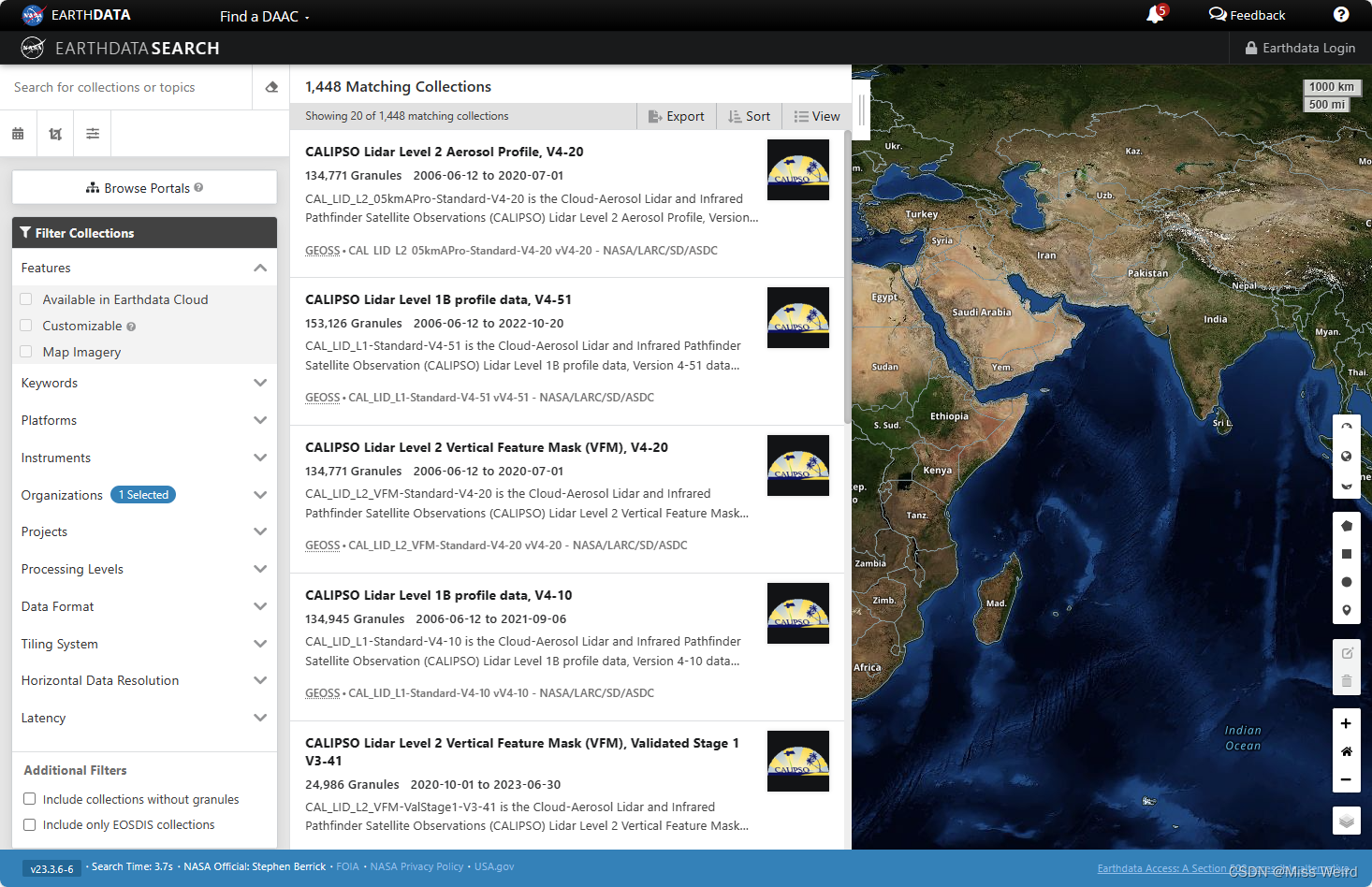The width and height of the screenshot is (1372, 887).
Task: Open the advanced search sliders icon
Action: (x=93, y=134)
